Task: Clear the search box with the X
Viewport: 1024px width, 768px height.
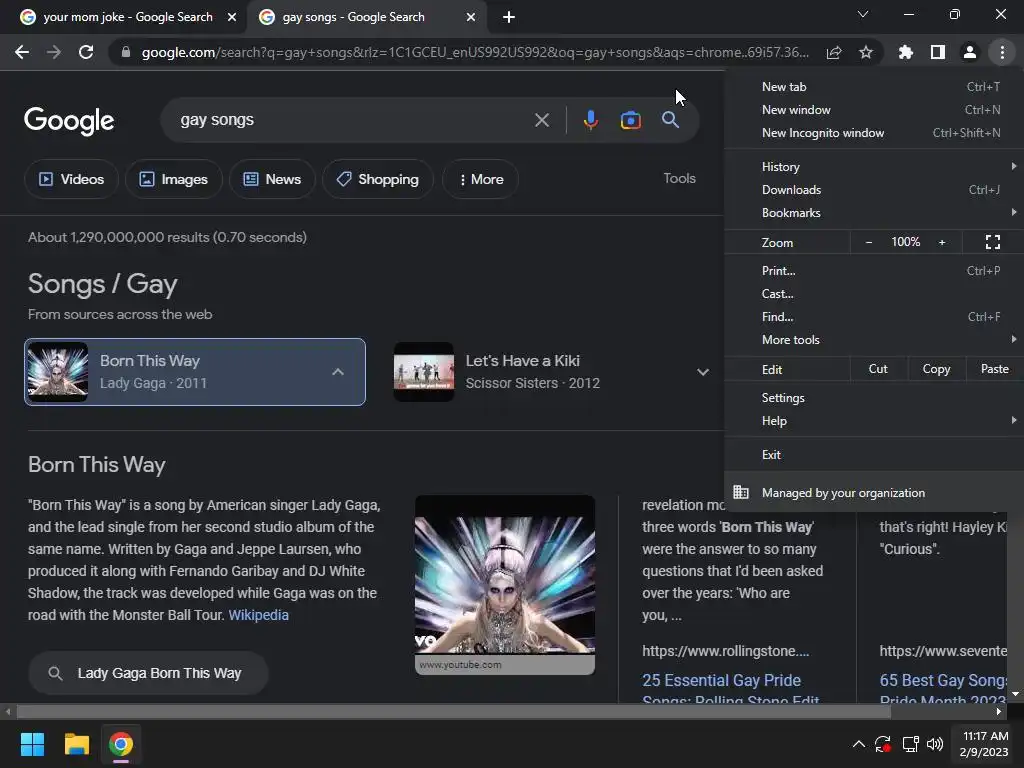Action: pyautogui.click(x=542, y=120)
